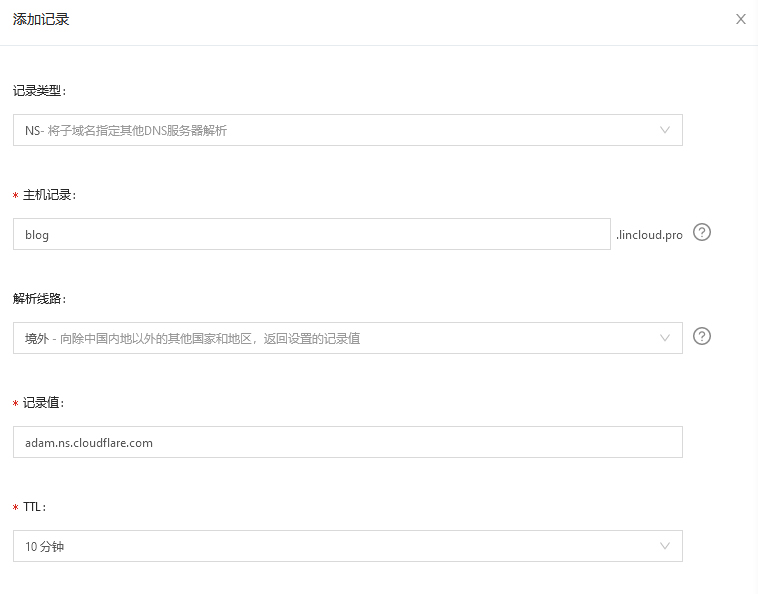Click the 添加记录 dialog title
The width and height of the screenshot is (758, 594).
click(41, 19)
